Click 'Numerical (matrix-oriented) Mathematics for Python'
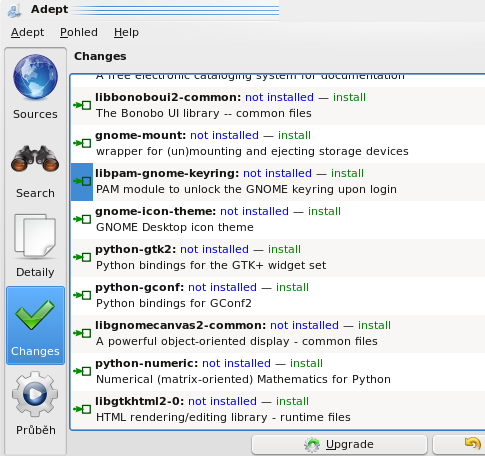The image size is (485, 456). [243, 379]
